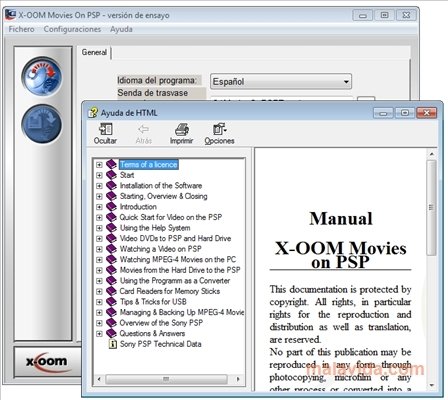Expand Quick Start for Video on the PSP
448x400 pixels.
pos(99,218)
